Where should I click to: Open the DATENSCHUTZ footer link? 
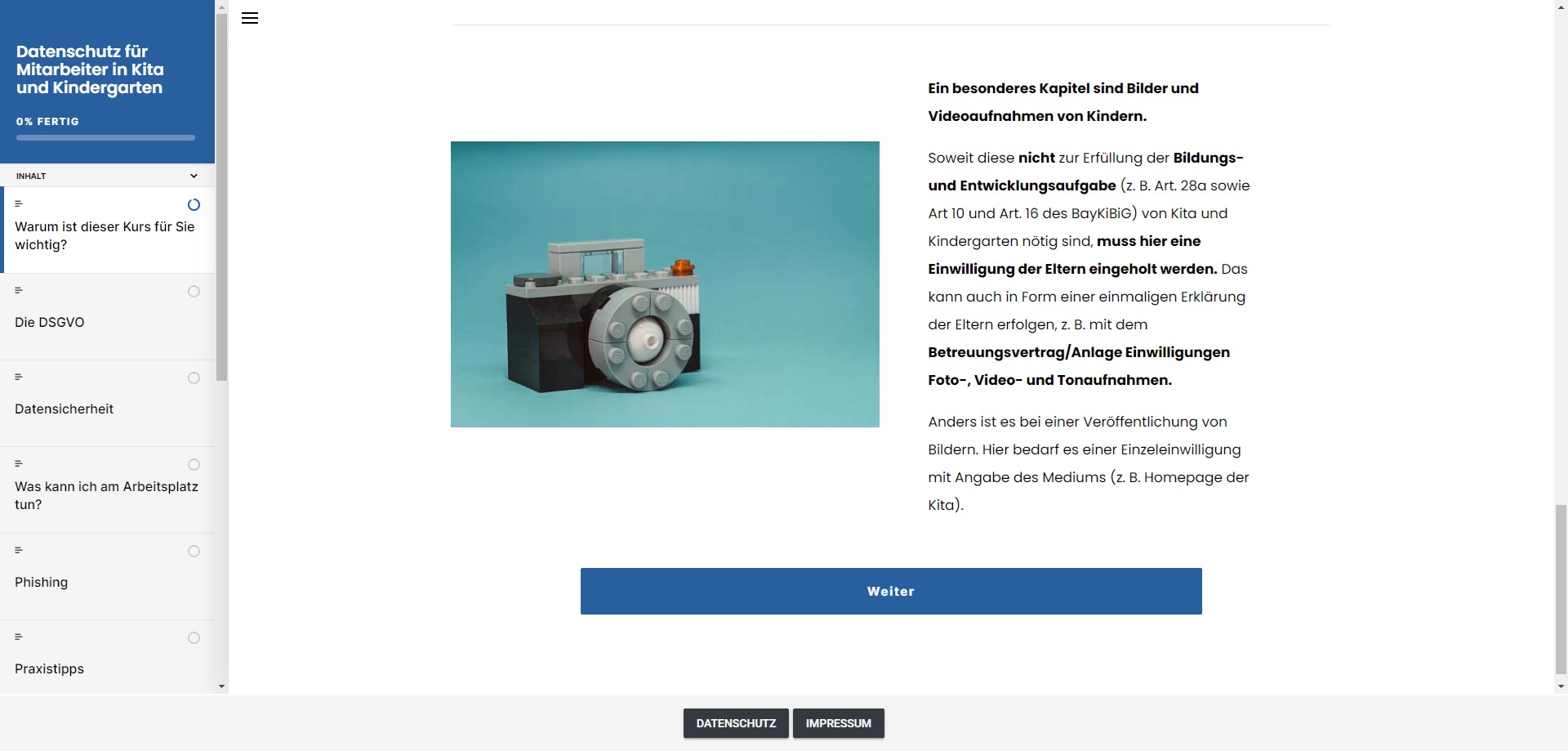click(736, 723)
